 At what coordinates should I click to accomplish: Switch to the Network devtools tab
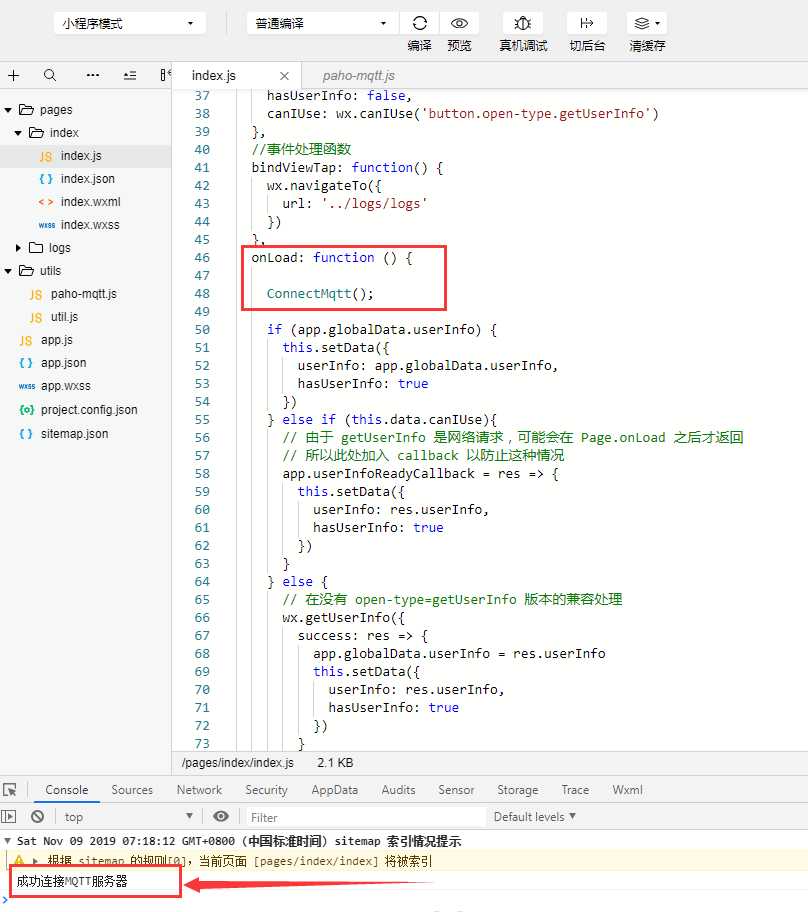coord(199,790)
